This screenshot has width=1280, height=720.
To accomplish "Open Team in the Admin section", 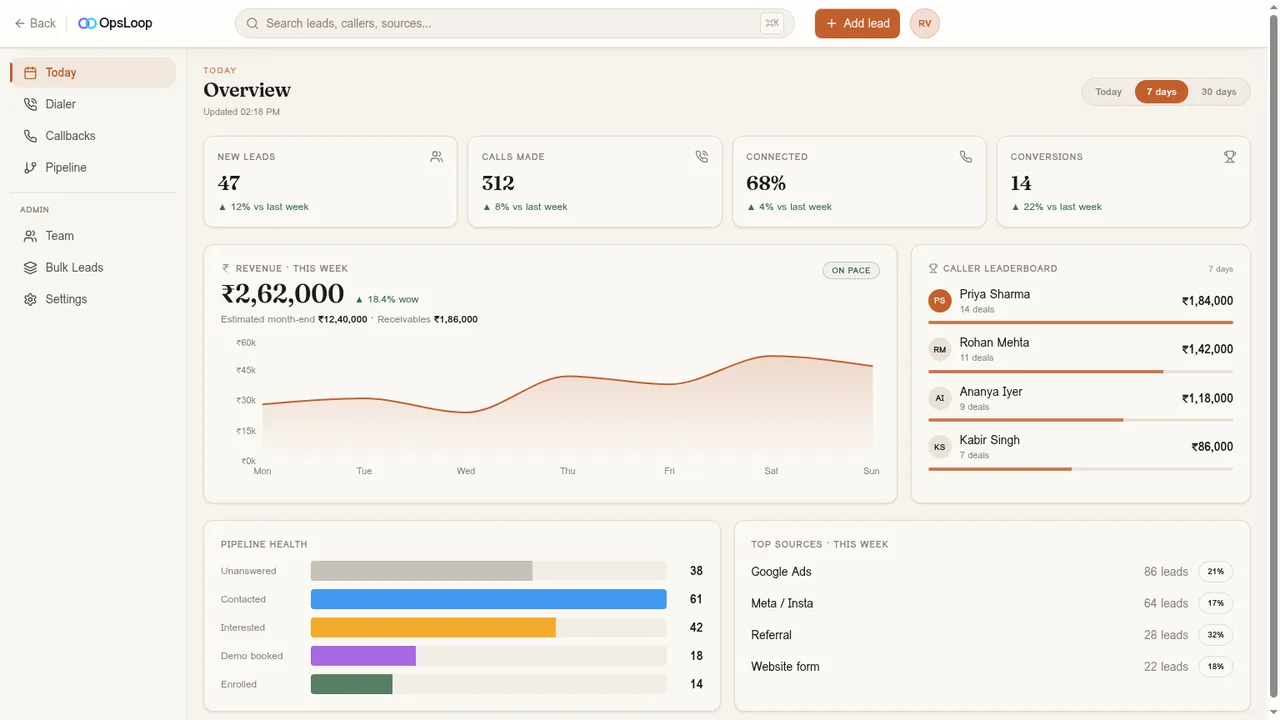I will click(93, 236).
